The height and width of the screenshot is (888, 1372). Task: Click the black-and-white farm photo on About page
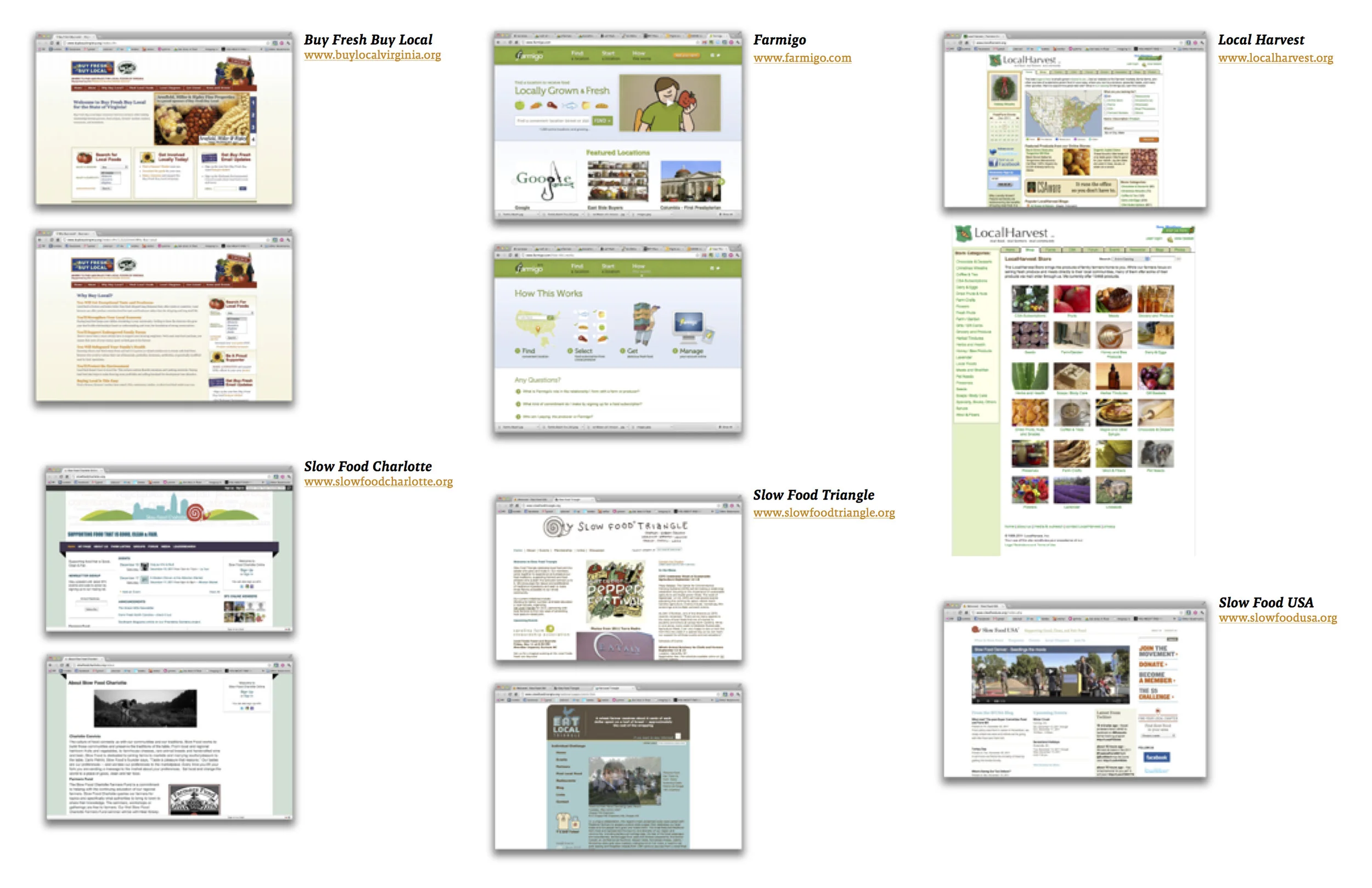click(x=145, y=707)
